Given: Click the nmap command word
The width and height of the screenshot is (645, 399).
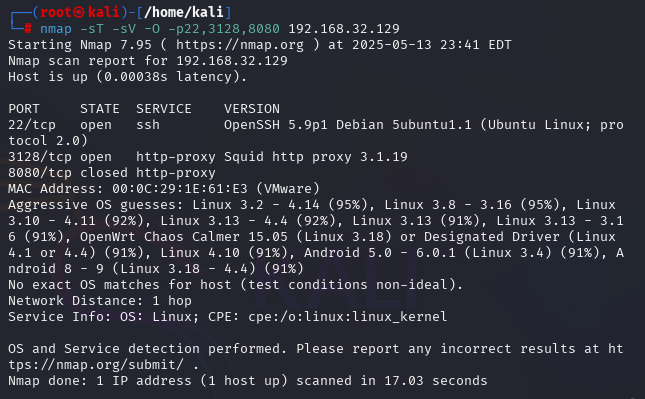Looking at the screenshot, I should (56, 29).
